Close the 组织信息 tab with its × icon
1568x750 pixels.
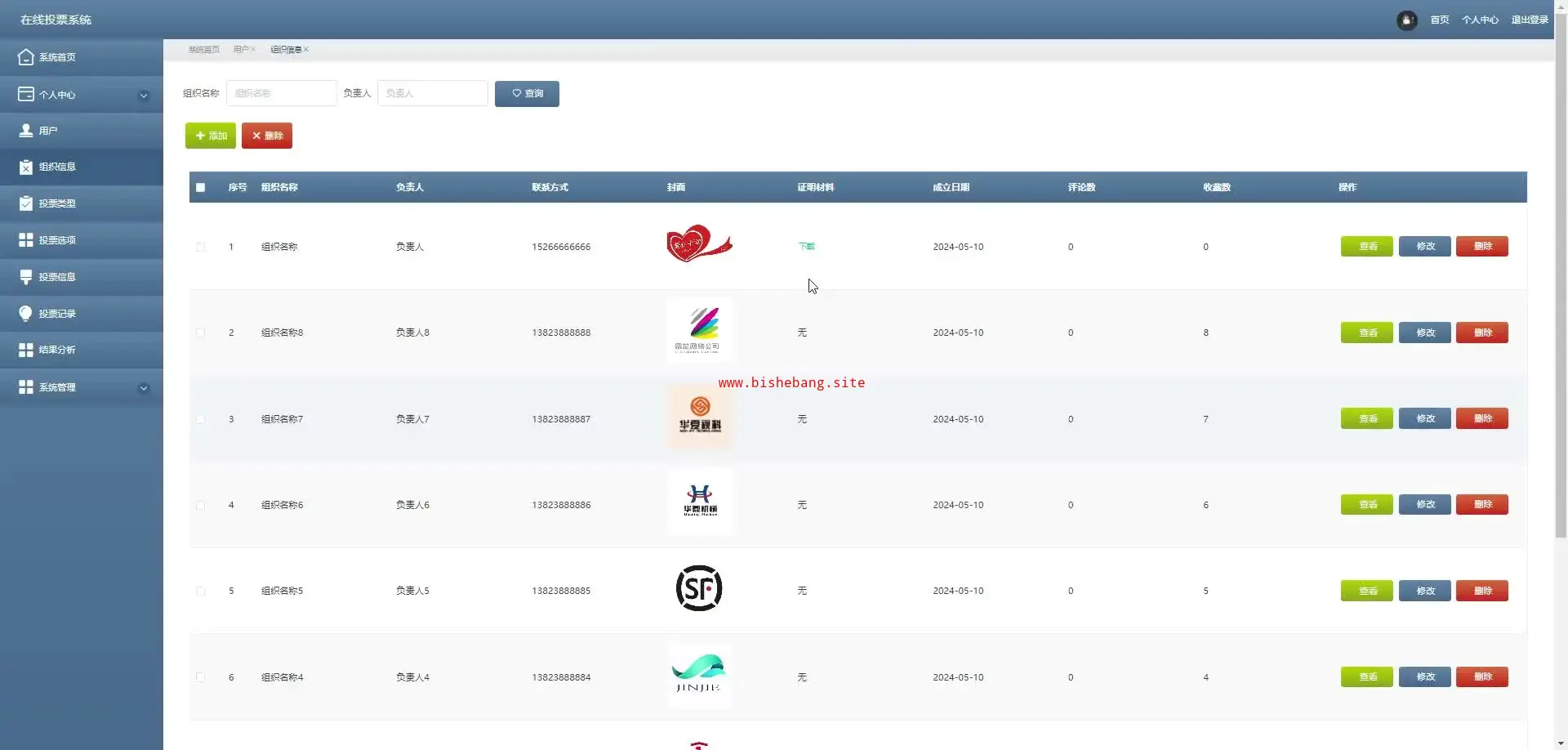306,50
